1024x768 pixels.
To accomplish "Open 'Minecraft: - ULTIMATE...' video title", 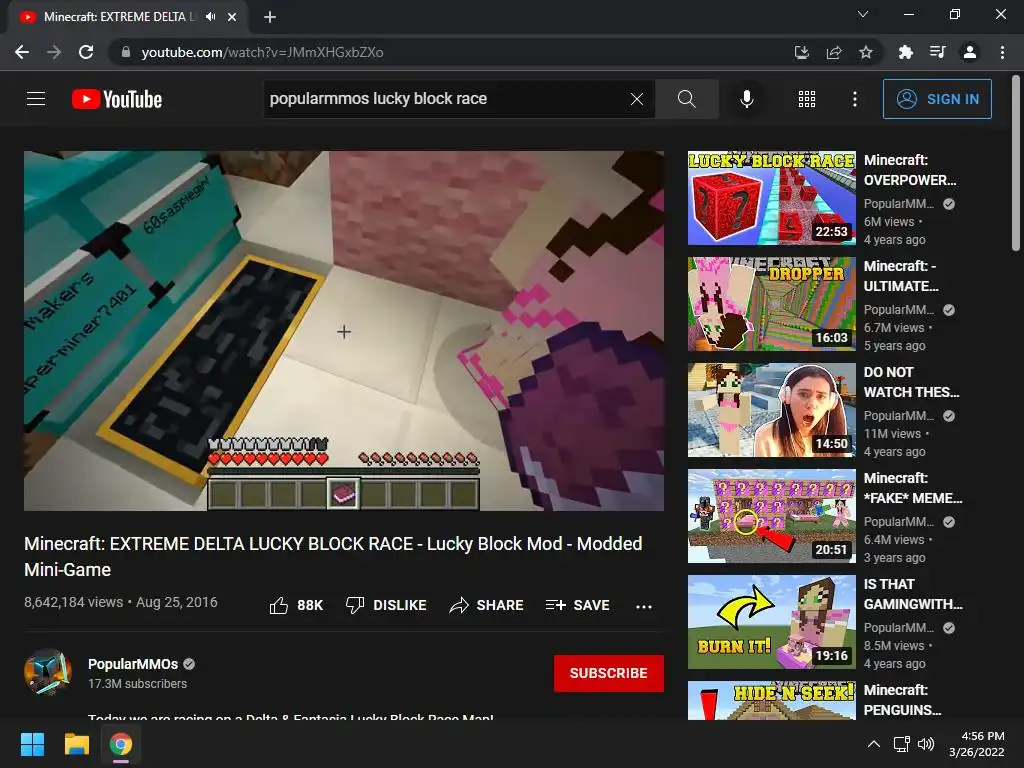I will 901,276.
